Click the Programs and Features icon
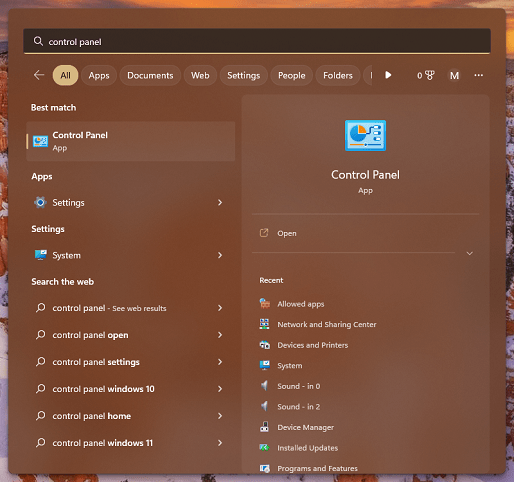 tap(265, 468)
